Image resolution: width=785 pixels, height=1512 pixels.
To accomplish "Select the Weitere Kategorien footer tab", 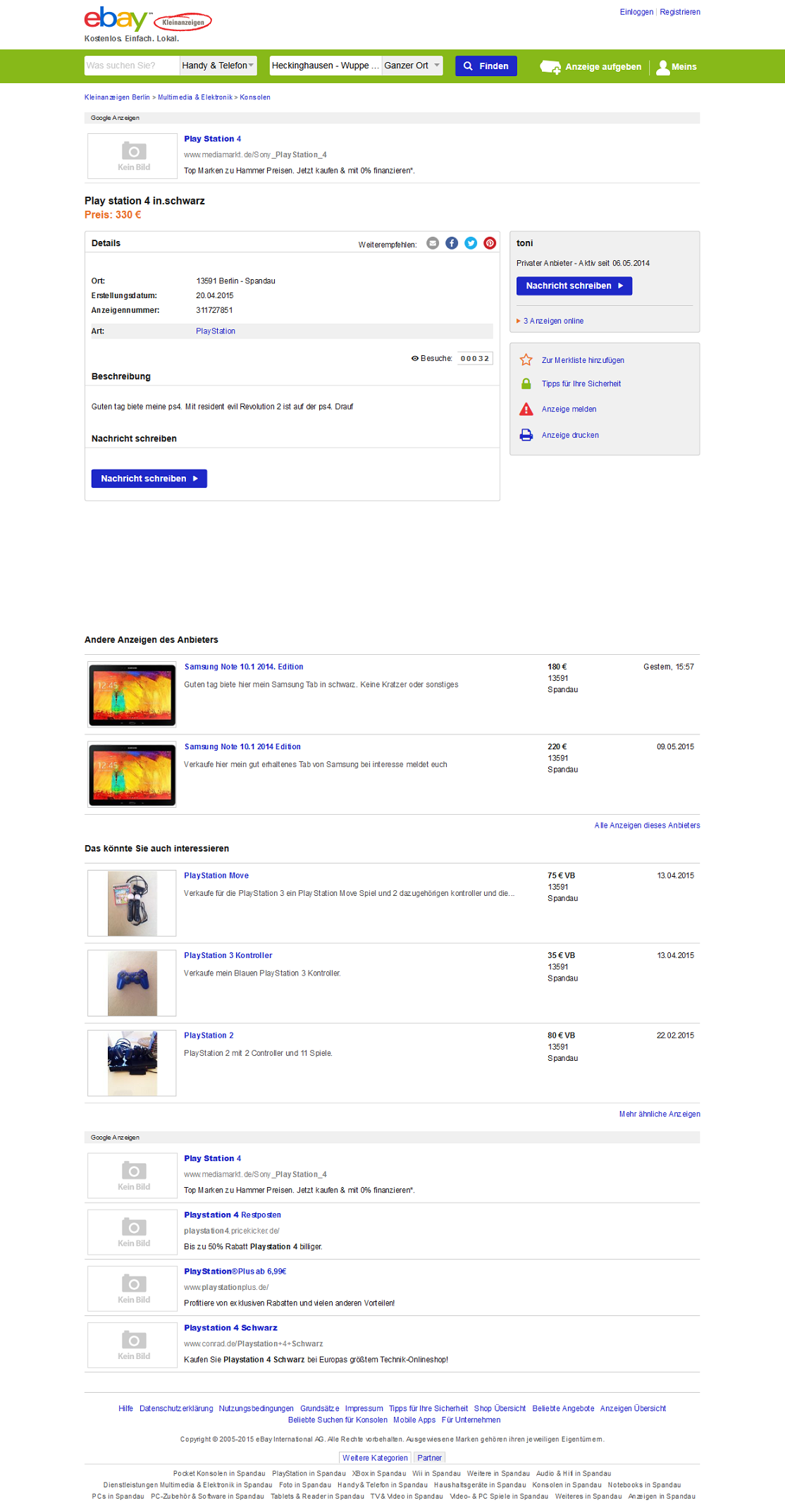I will pos(375,1458).
